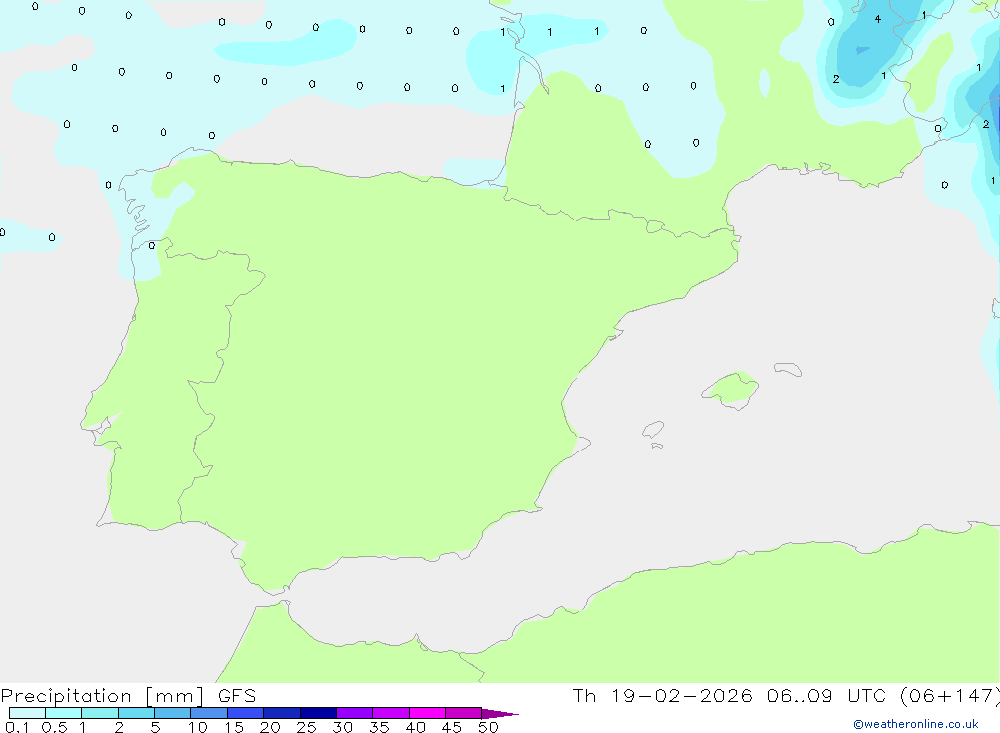Click the 20–25 mm dark blue swatch

click(x=282, y=713)
